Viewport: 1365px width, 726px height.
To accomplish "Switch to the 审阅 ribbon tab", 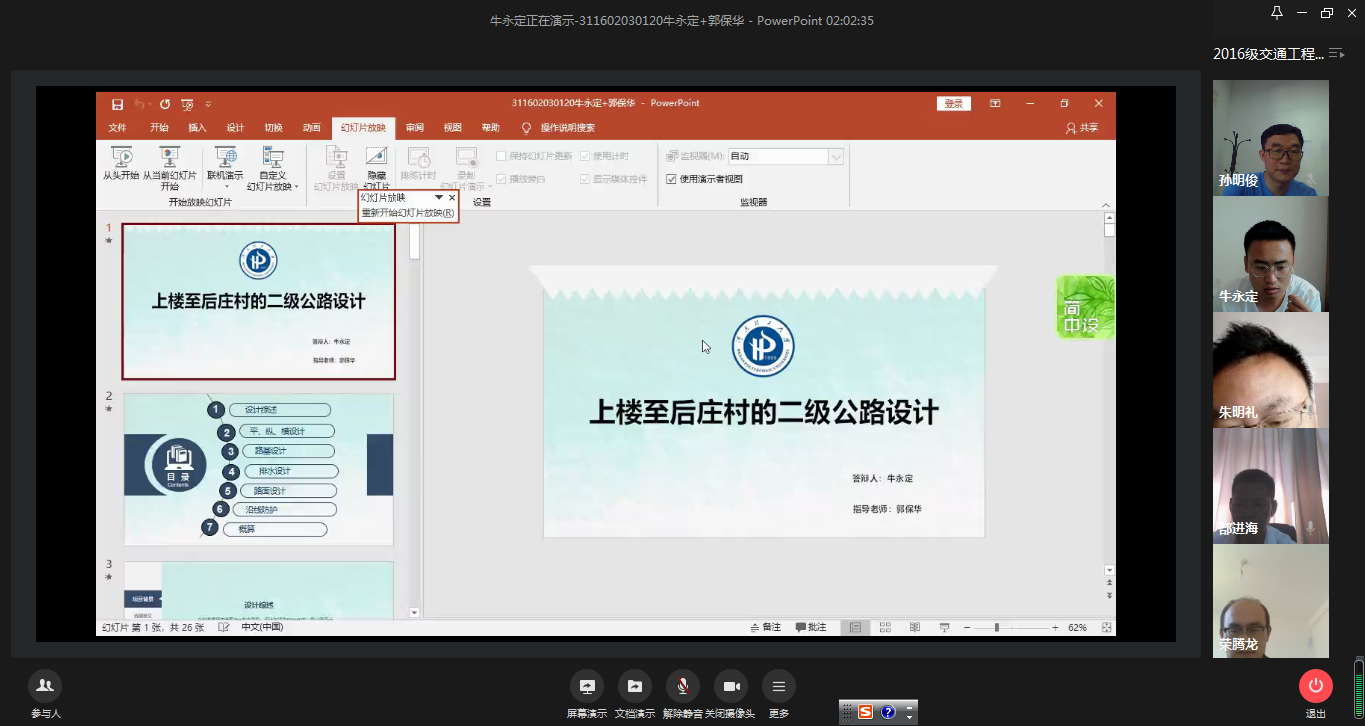I will [414, 128].
